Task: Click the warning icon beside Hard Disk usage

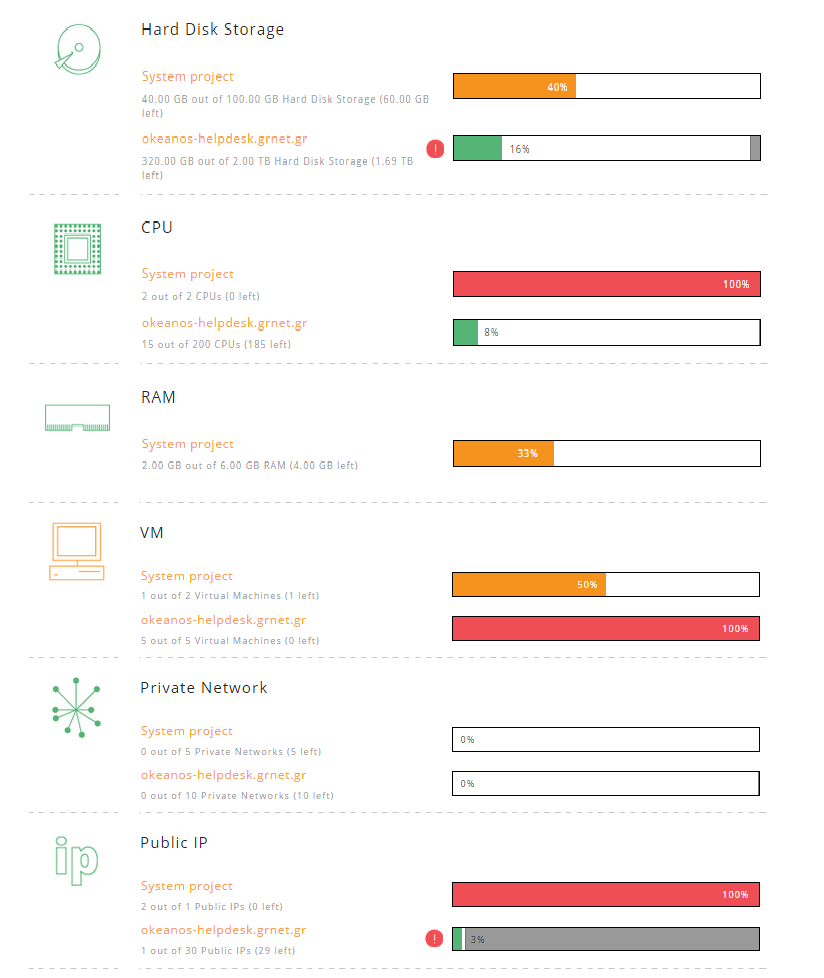Action: point(434,148)
